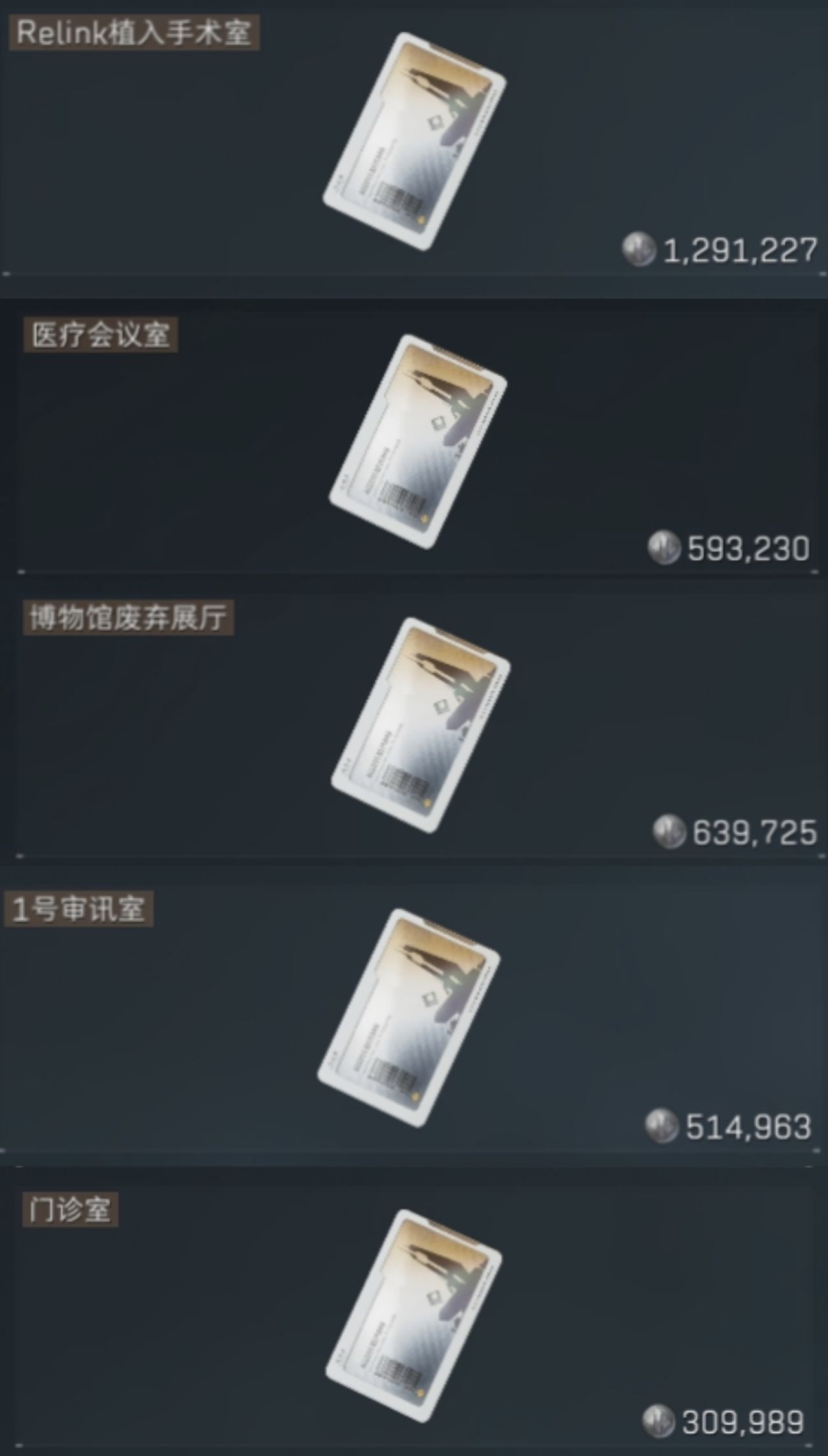Screen dimensions: 828x1456
Task: Click the Relink植入手术室 keycard image
Action: pos(415,142)
